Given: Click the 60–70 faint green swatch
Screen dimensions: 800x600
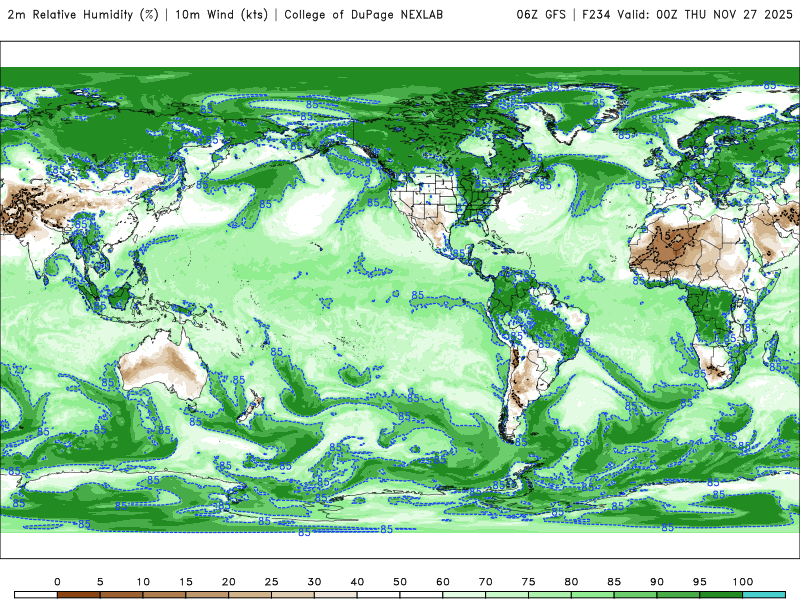Looking at the screenshot, I should click(464, 595).
